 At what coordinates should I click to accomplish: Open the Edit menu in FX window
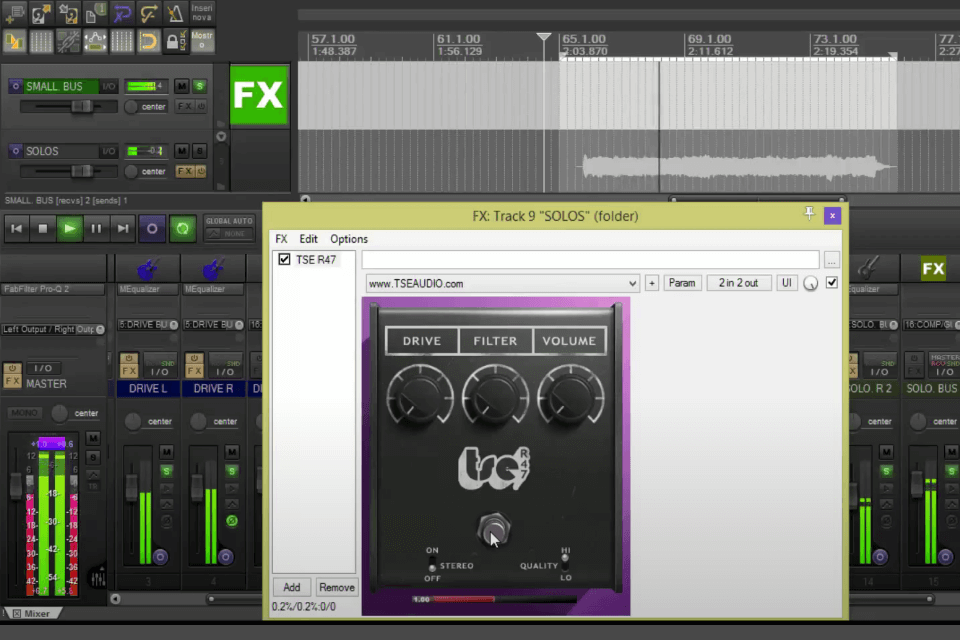click(x=308, y=239)
